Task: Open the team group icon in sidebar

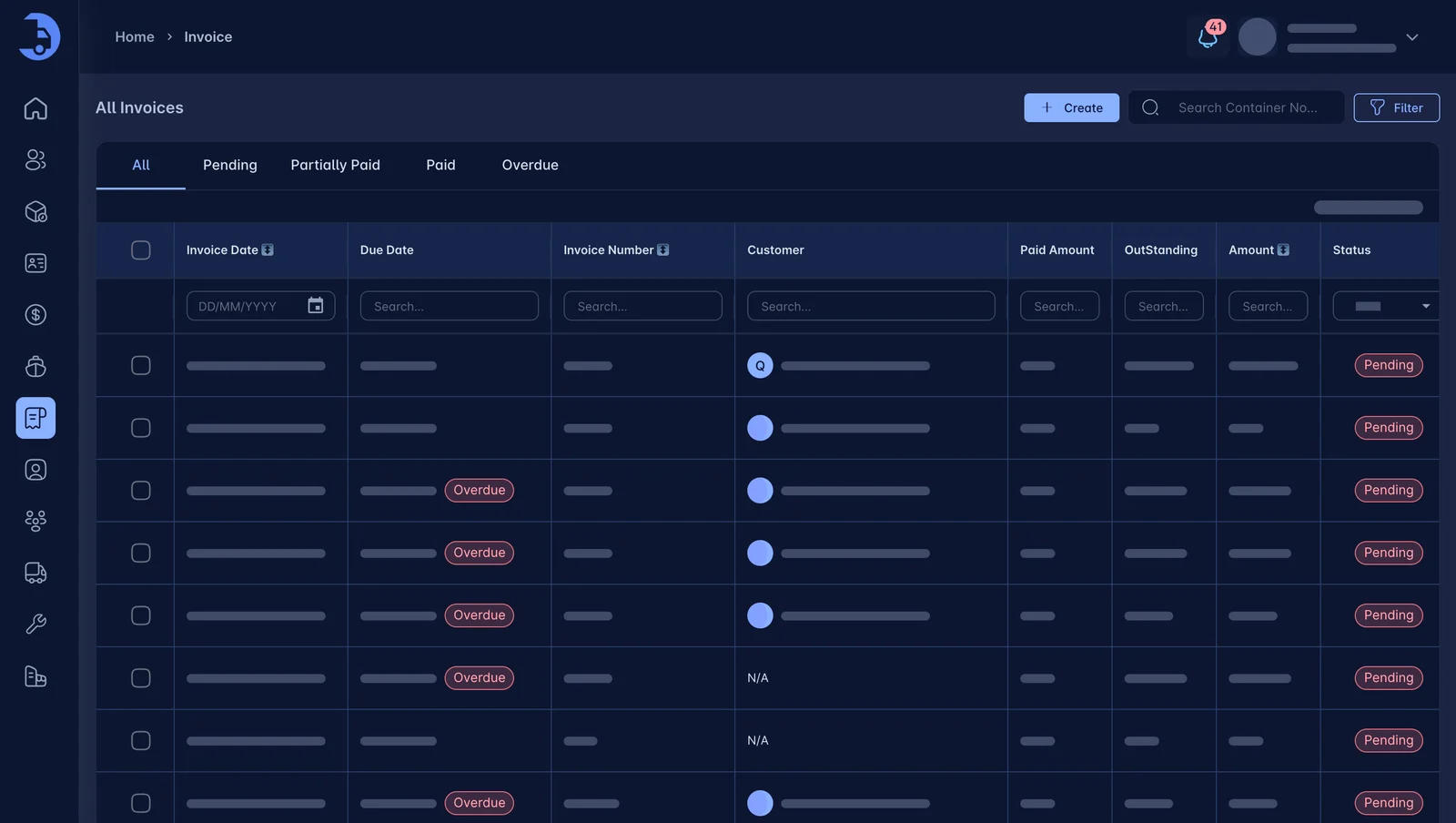Action: [35, 521]
